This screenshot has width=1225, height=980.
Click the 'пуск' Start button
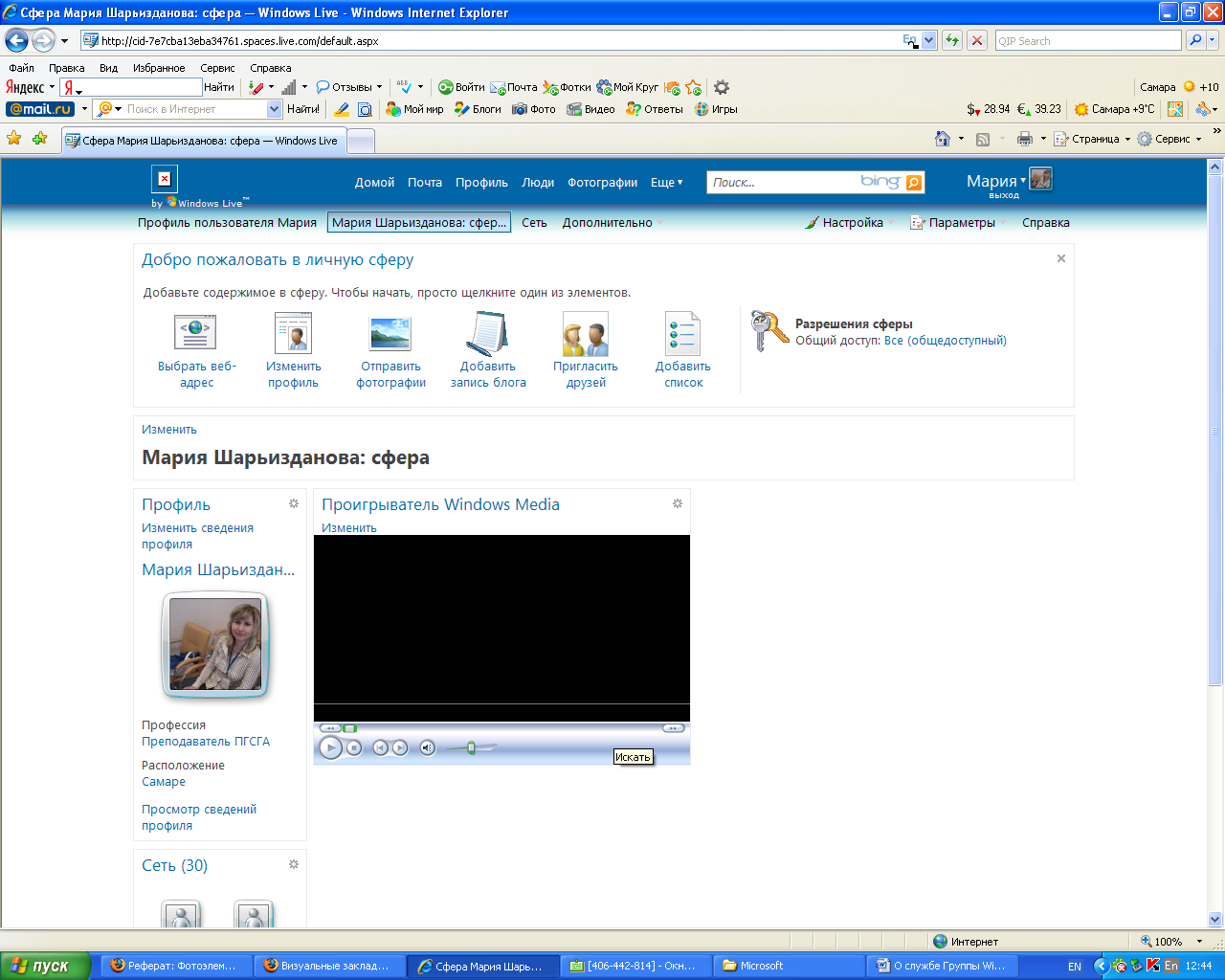[45, 966]
